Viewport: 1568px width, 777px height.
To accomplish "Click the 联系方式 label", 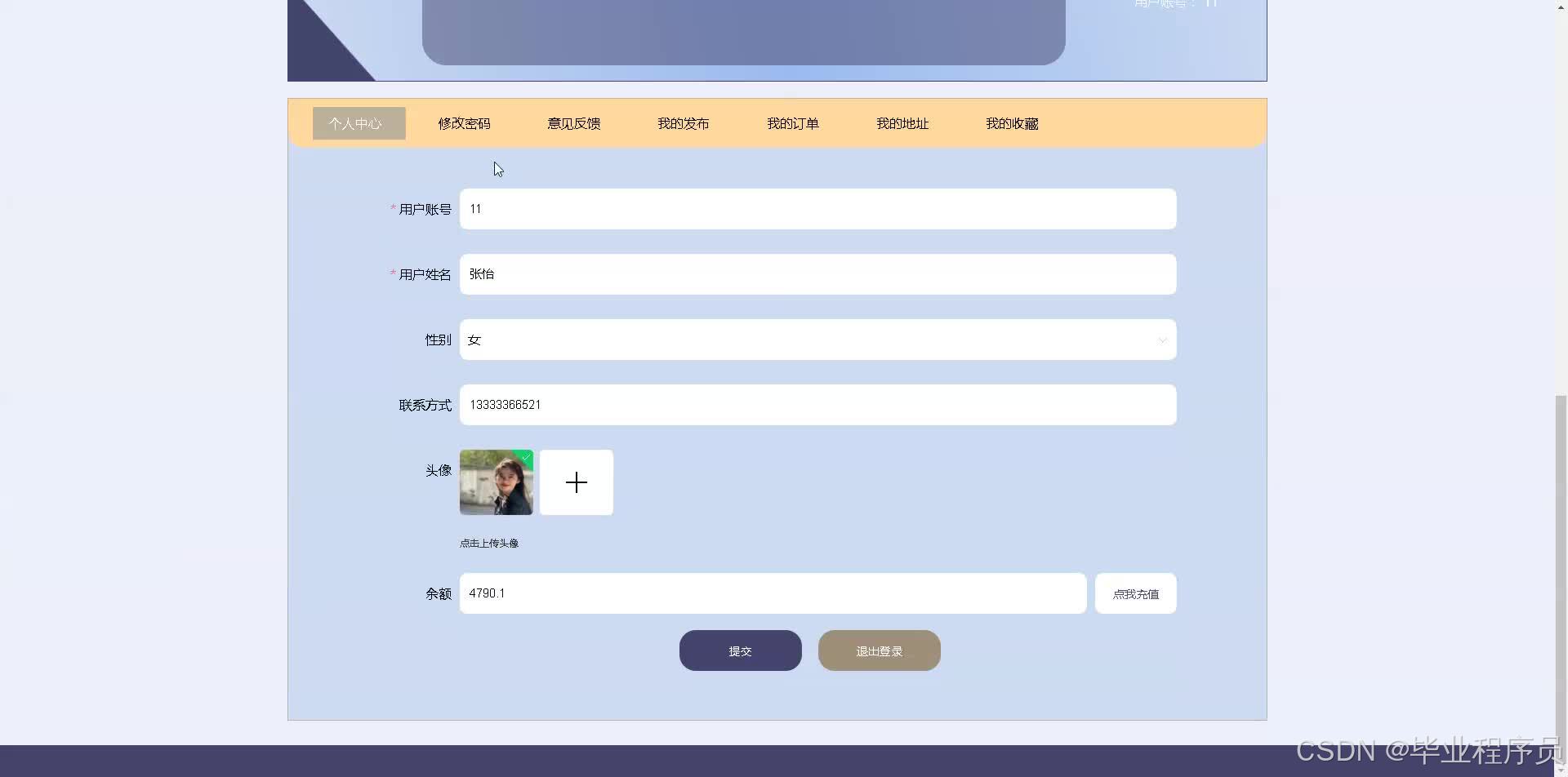I will coord(425,406).
